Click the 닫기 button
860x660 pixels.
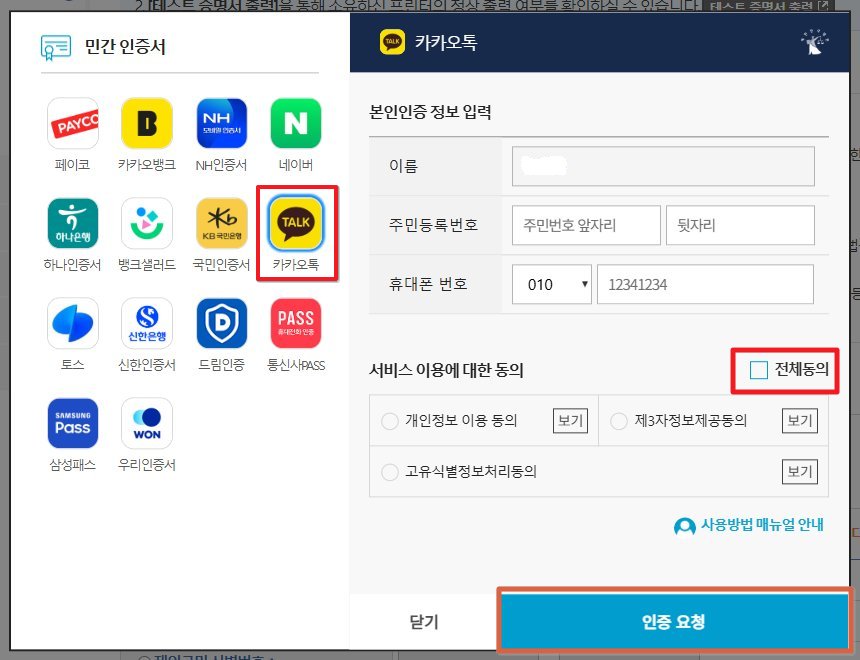pyautogui.click(x=424, y=622)
